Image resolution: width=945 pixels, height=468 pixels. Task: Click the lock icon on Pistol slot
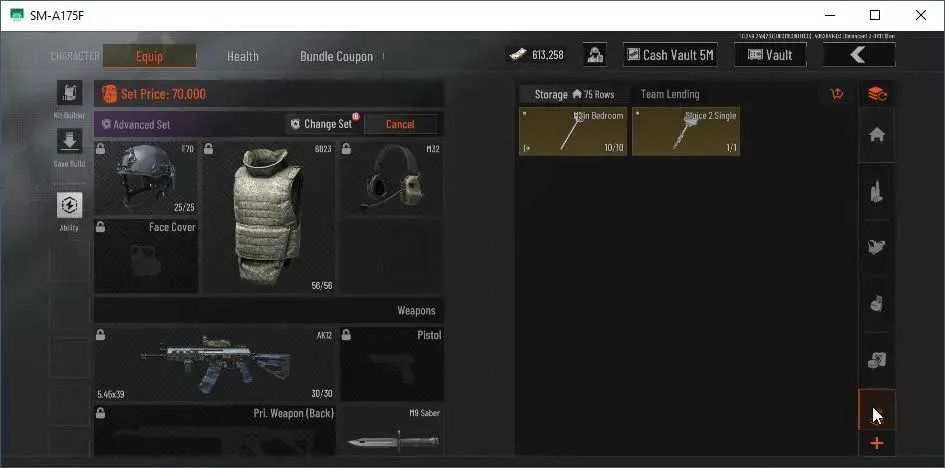coord(346,335)
